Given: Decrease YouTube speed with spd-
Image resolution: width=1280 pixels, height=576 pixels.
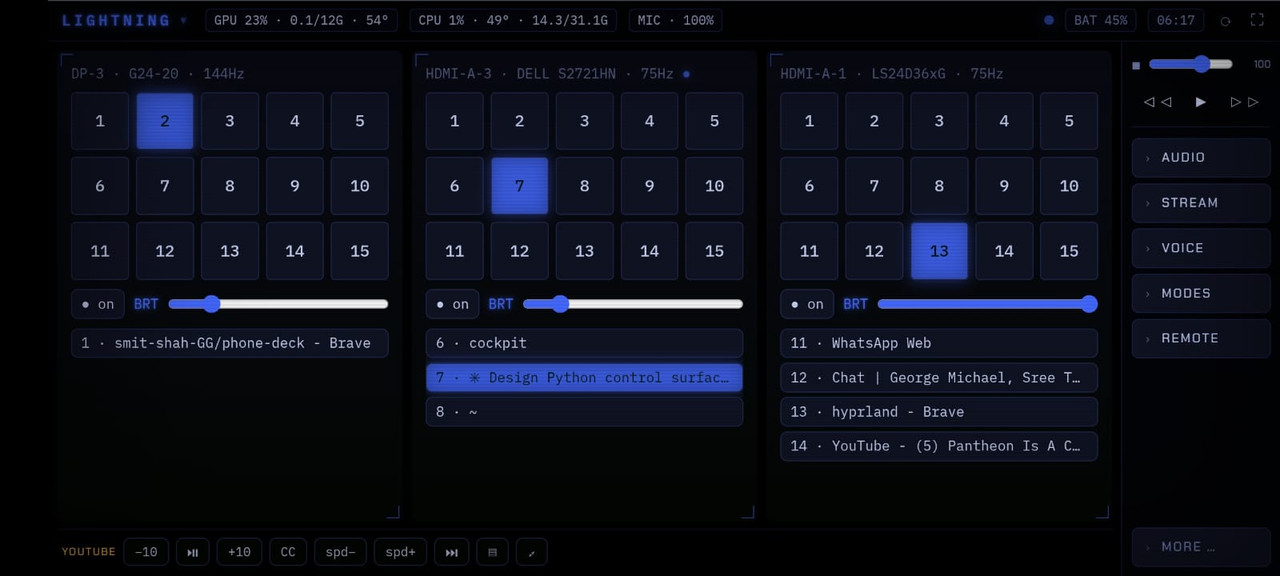Looking at the screenshot, I should click(340, 552).
